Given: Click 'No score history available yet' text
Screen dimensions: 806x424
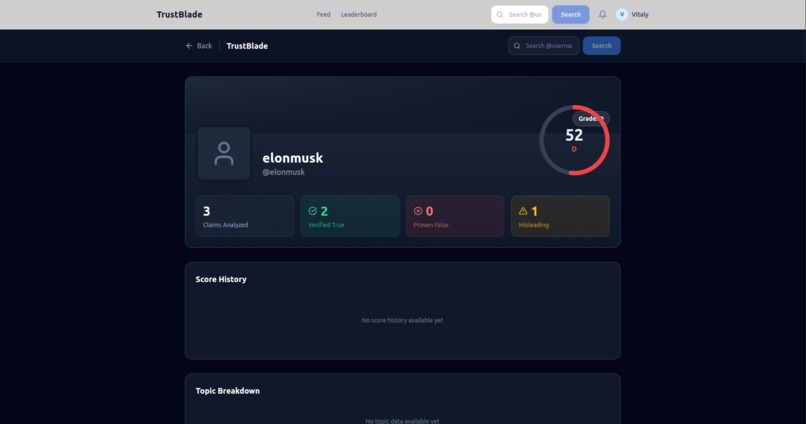Looking at the screenshot, I should coord(402,320).
